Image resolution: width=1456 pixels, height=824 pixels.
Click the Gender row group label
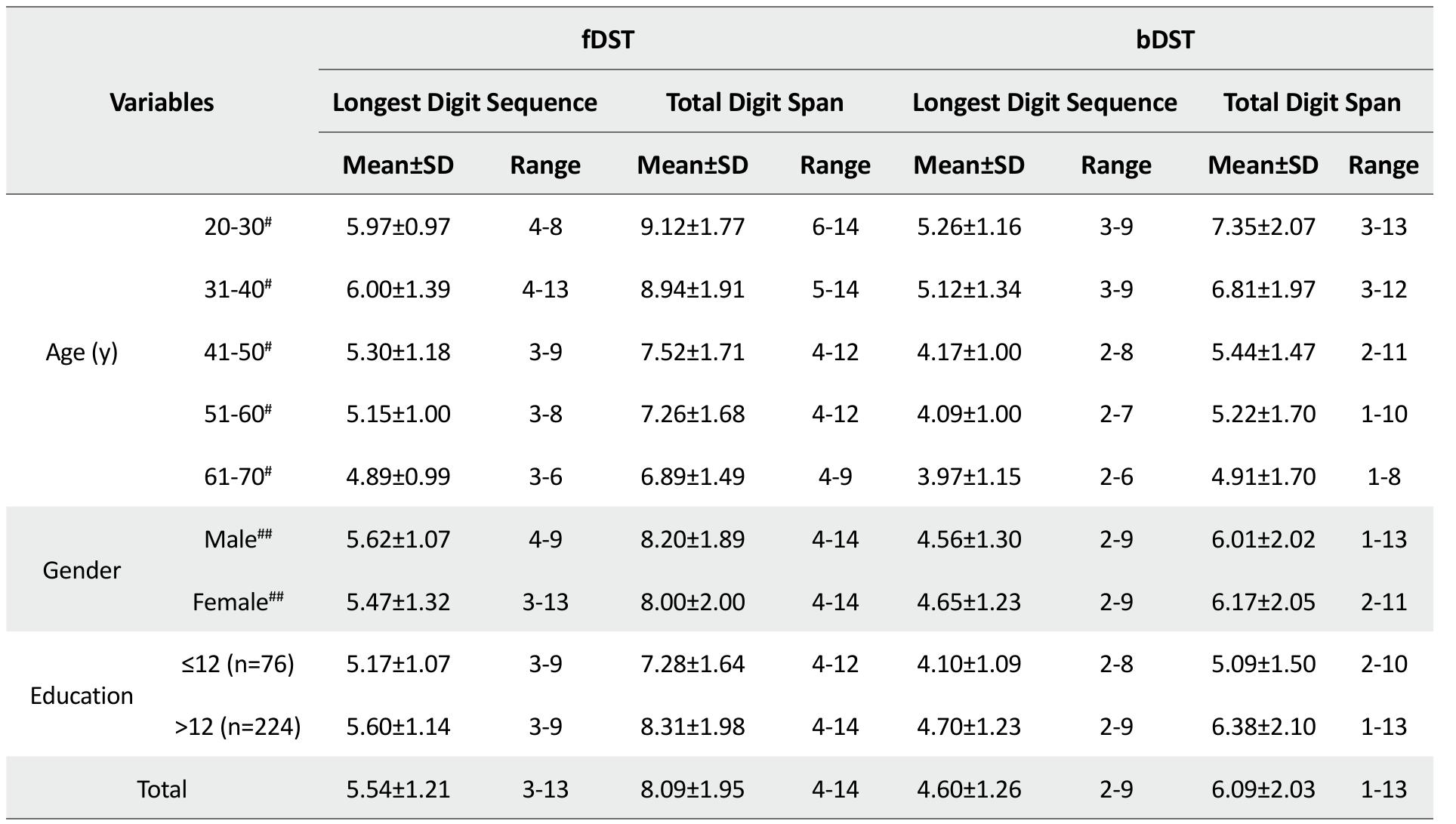coord(82,570)
